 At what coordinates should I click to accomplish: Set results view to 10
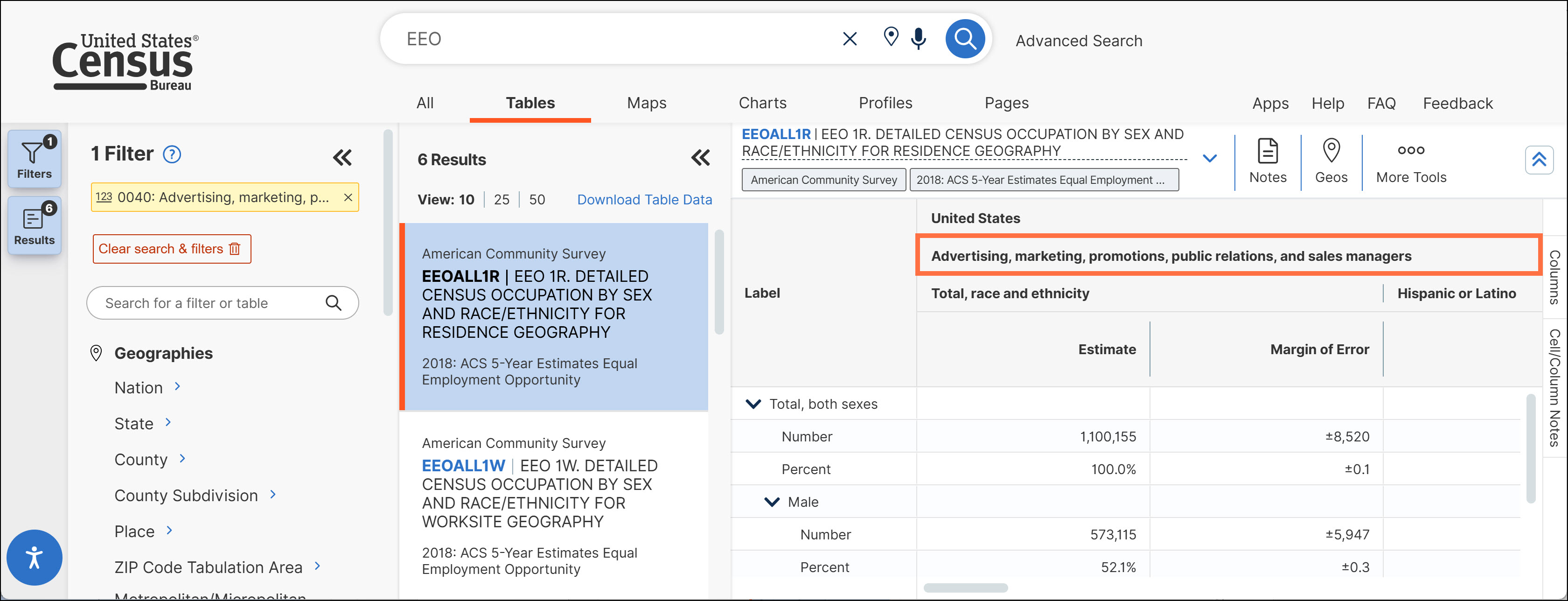(x=466, y=200)
